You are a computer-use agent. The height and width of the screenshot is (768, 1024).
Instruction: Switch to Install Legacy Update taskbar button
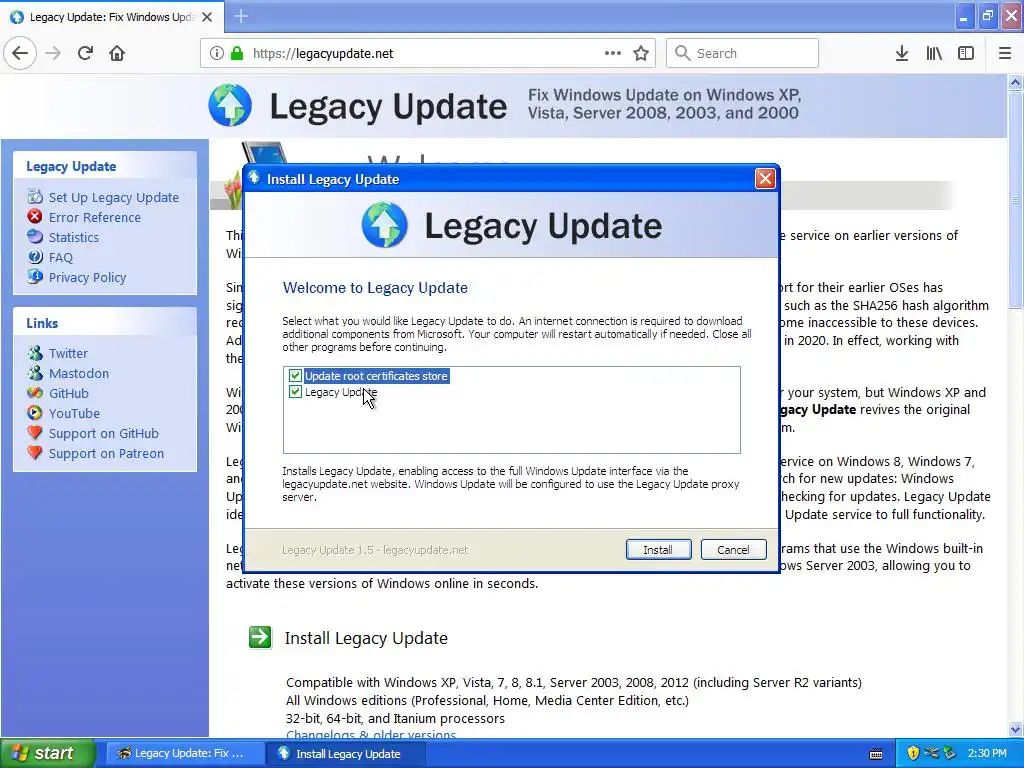tap(346, 754)
